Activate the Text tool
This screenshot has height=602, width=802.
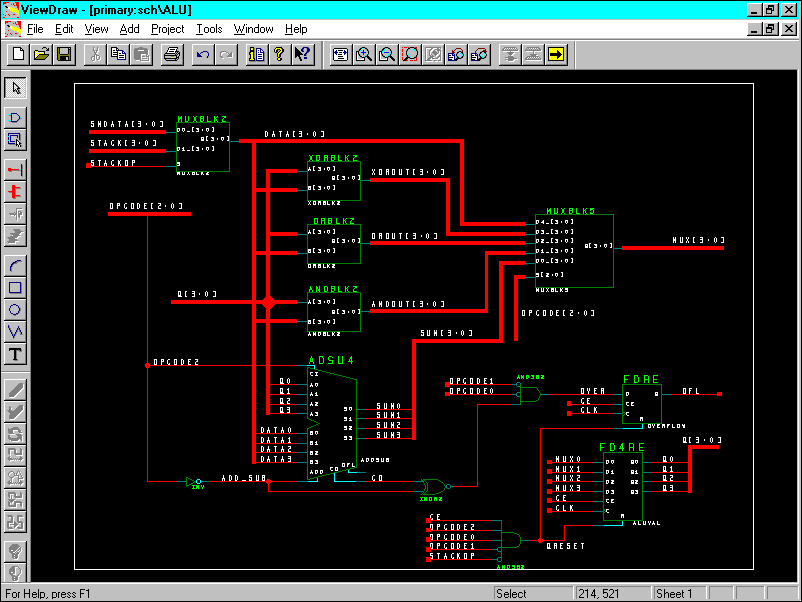click(x=16, y=354)
